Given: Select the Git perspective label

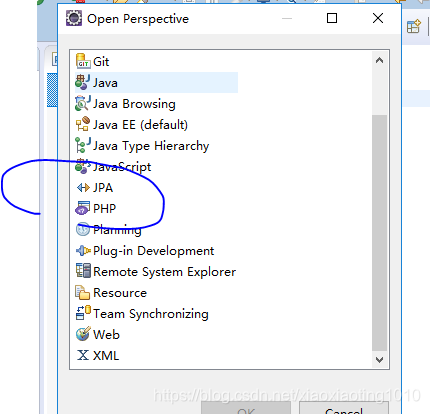Looking at the screenshot, I should 101,62.
